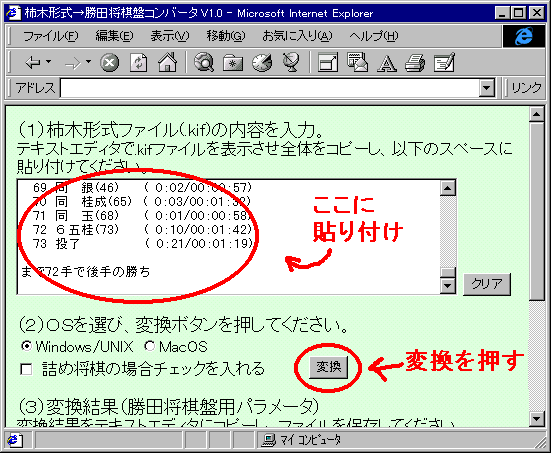
Task: Check the 詰め将棋の場合 checkbox
Action: tap(26, 369)
